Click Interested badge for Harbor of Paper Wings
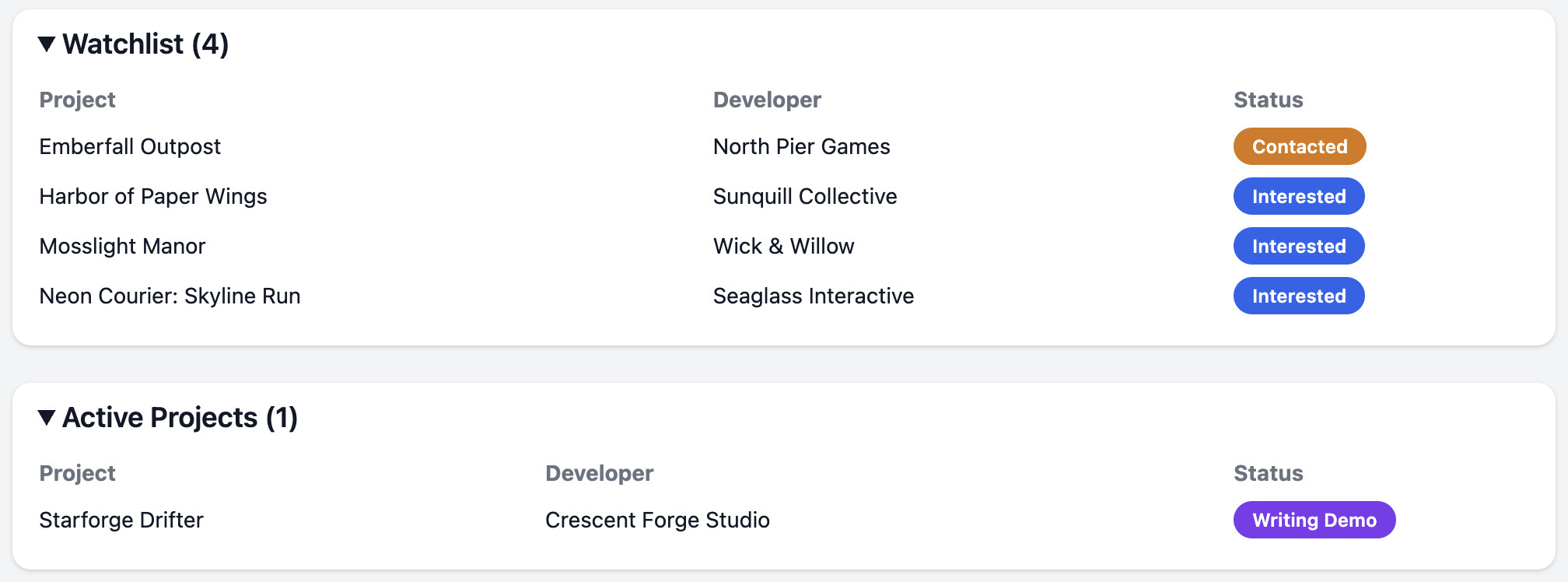The width and height of the screenshot is (1568, 582). point(1298,196)
